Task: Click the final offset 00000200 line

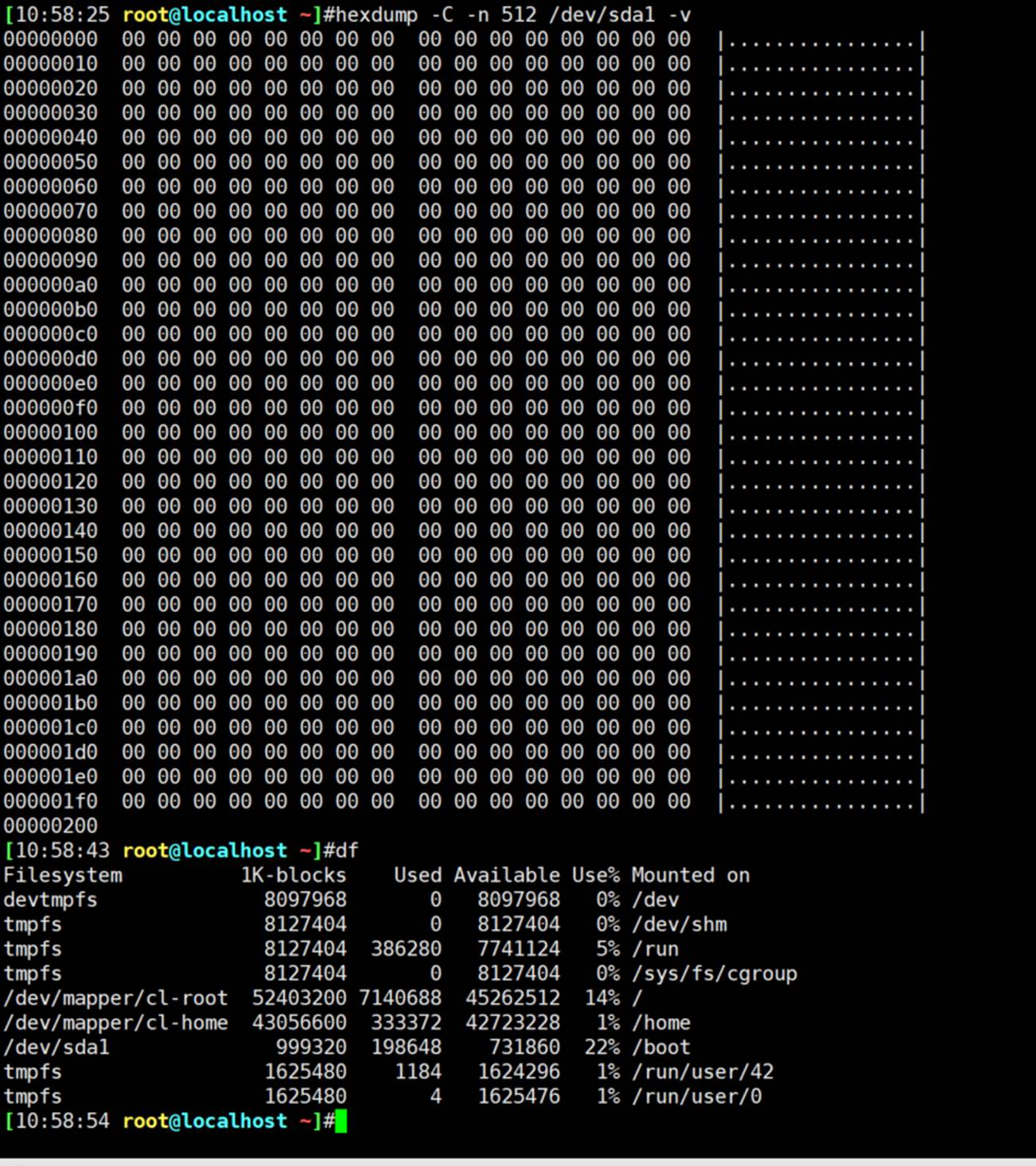Action: pos(50,826)
